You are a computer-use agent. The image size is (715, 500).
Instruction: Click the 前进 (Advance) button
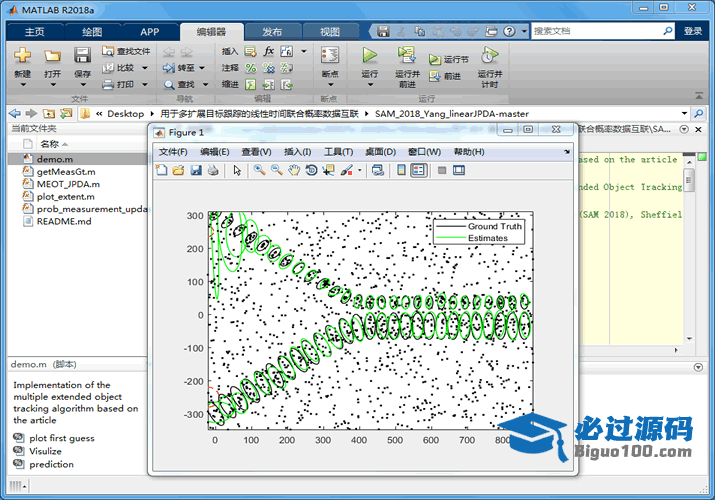pos(446,76)
